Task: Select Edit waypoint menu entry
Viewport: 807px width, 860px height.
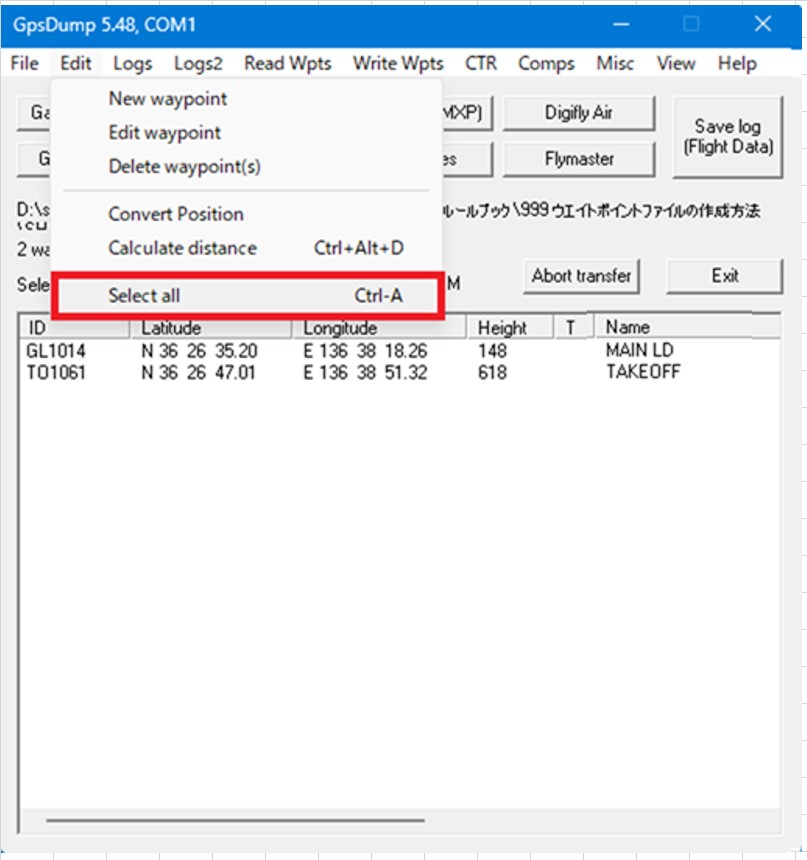Action: point(164,133)
